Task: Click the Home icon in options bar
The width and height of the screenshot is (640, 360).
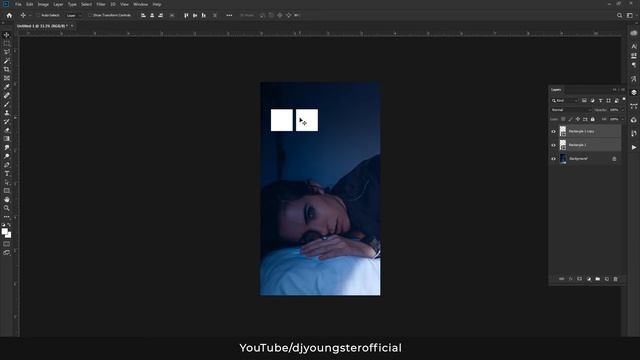Action: click(x=9, y=16)
